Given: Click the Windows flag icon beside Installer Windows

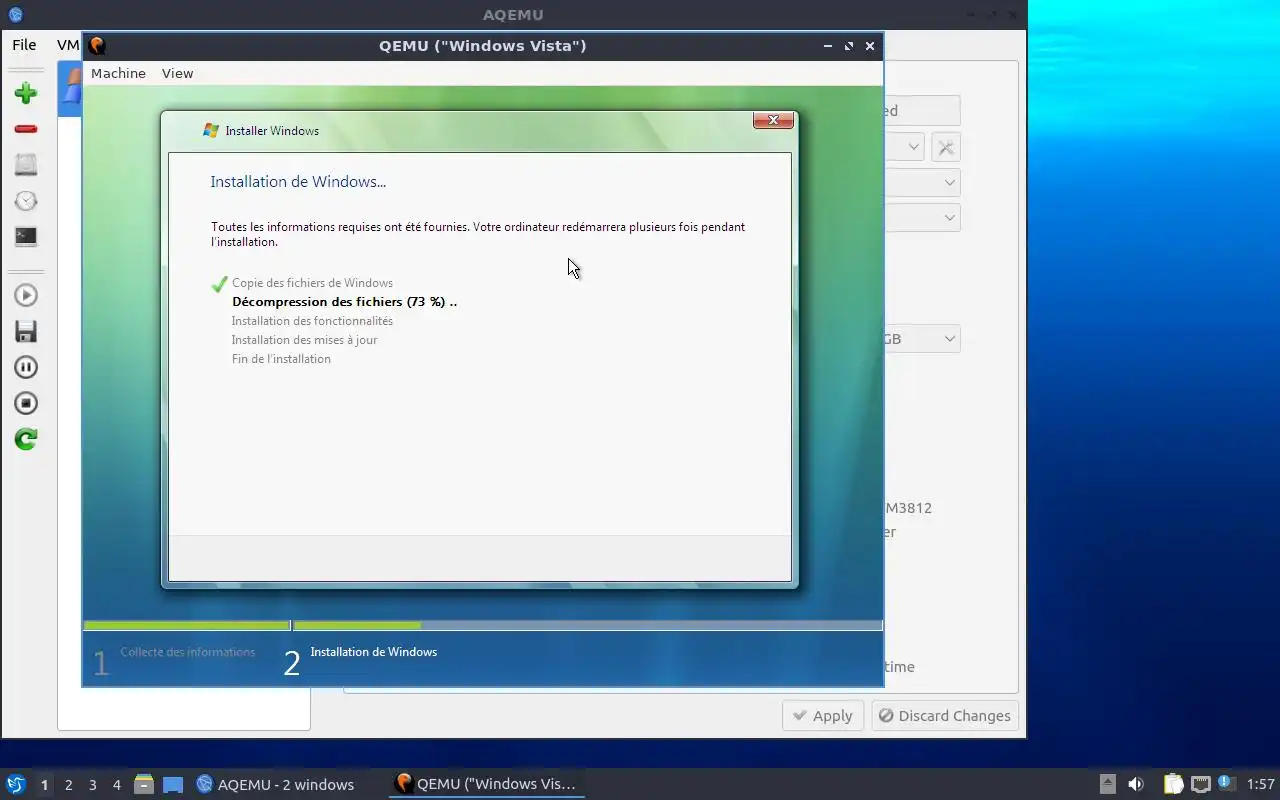Looking at the screenshot, I should pyautogui.click(x=211, y=130).
